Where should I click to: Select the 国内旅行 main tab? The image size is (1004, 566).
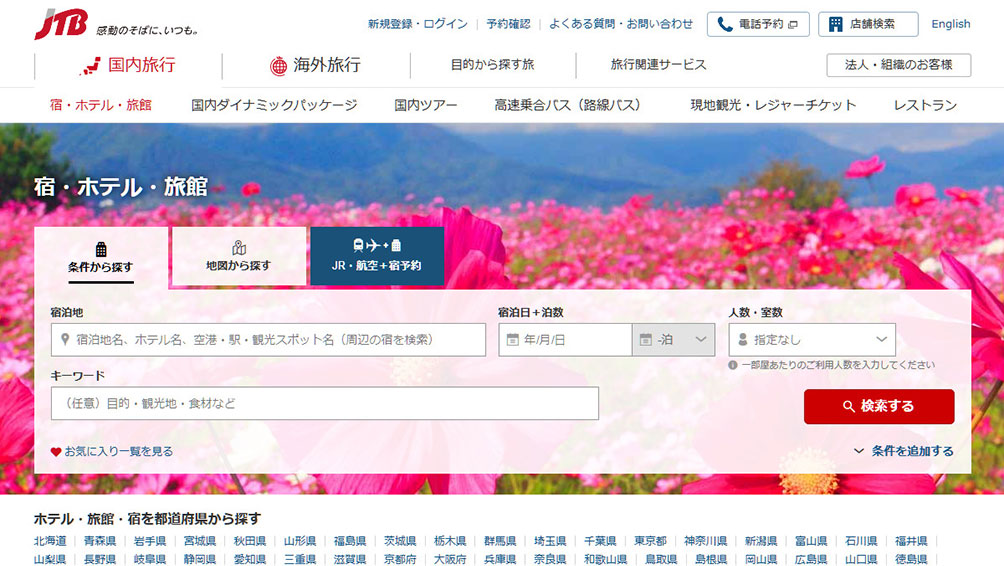(x=128, y=65)
